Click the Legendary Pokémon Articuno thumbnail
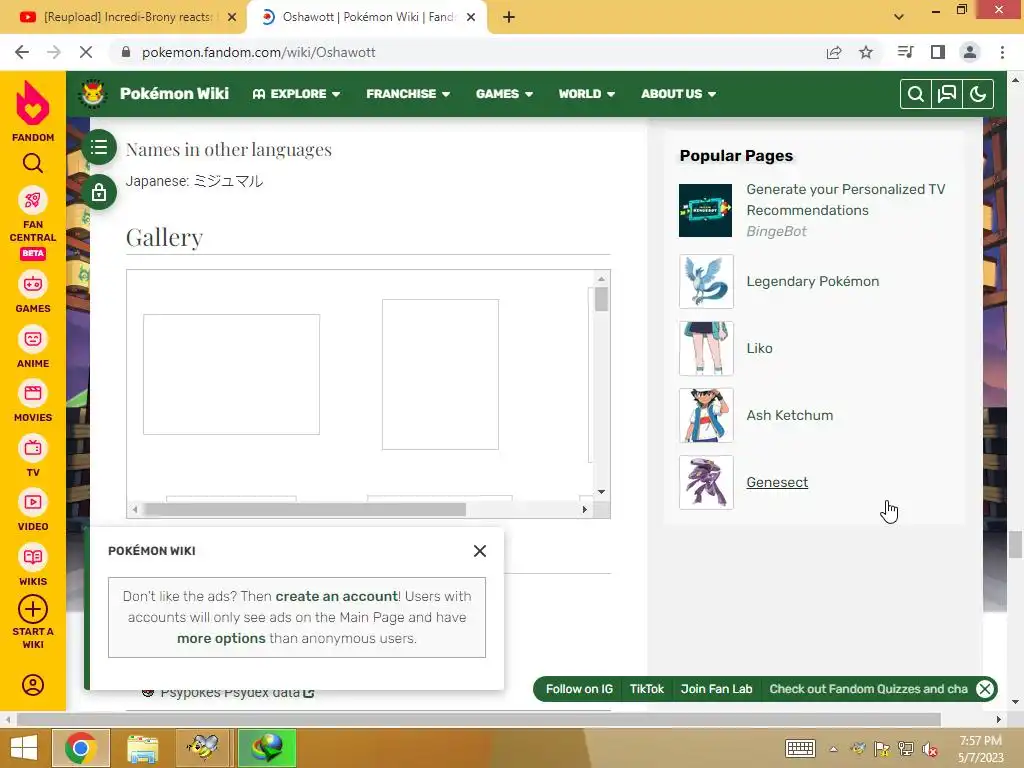Screen dimensions: 1024x768 706,281
